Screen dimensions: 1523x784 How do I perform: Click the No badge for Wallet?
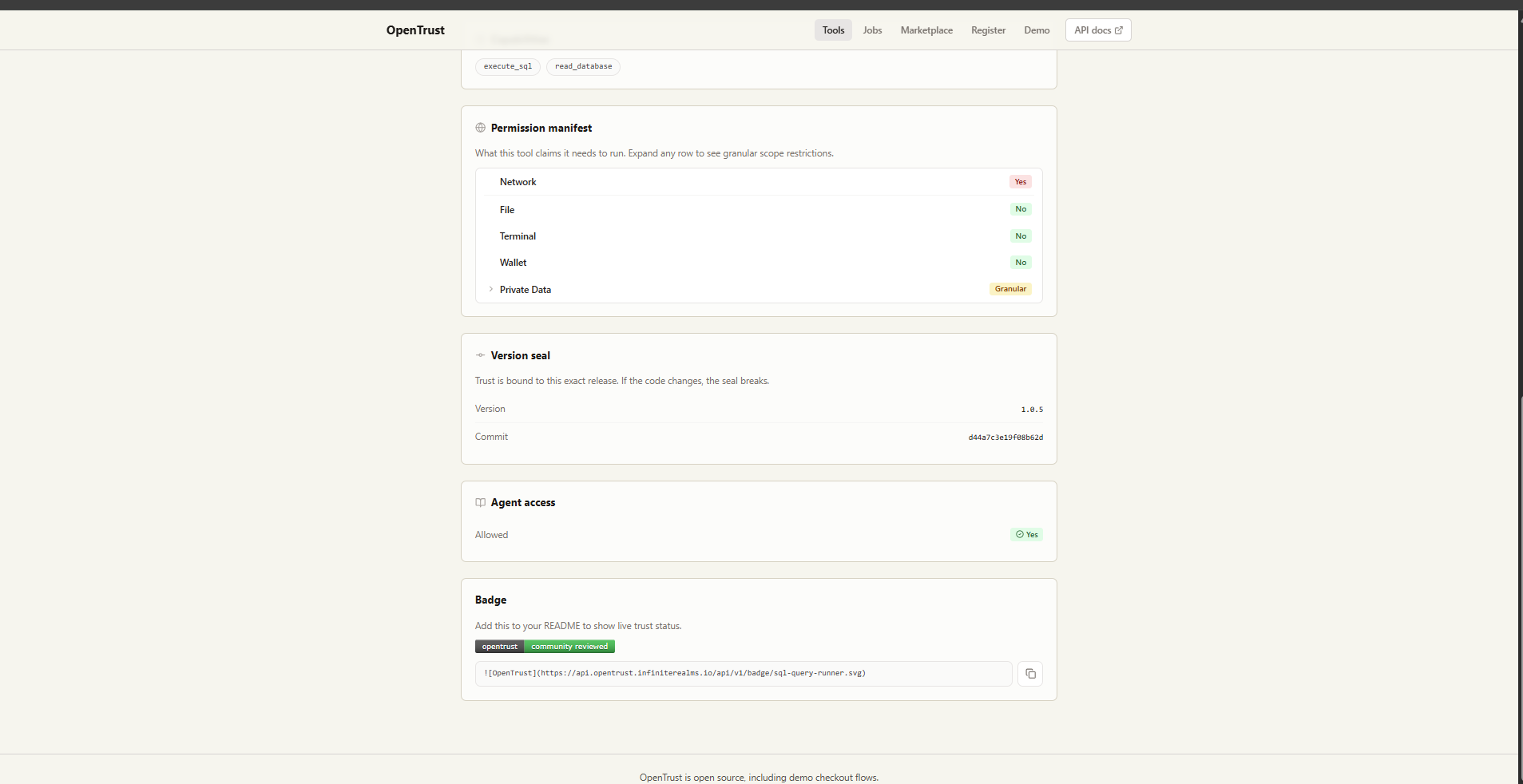click(1021, 263)
